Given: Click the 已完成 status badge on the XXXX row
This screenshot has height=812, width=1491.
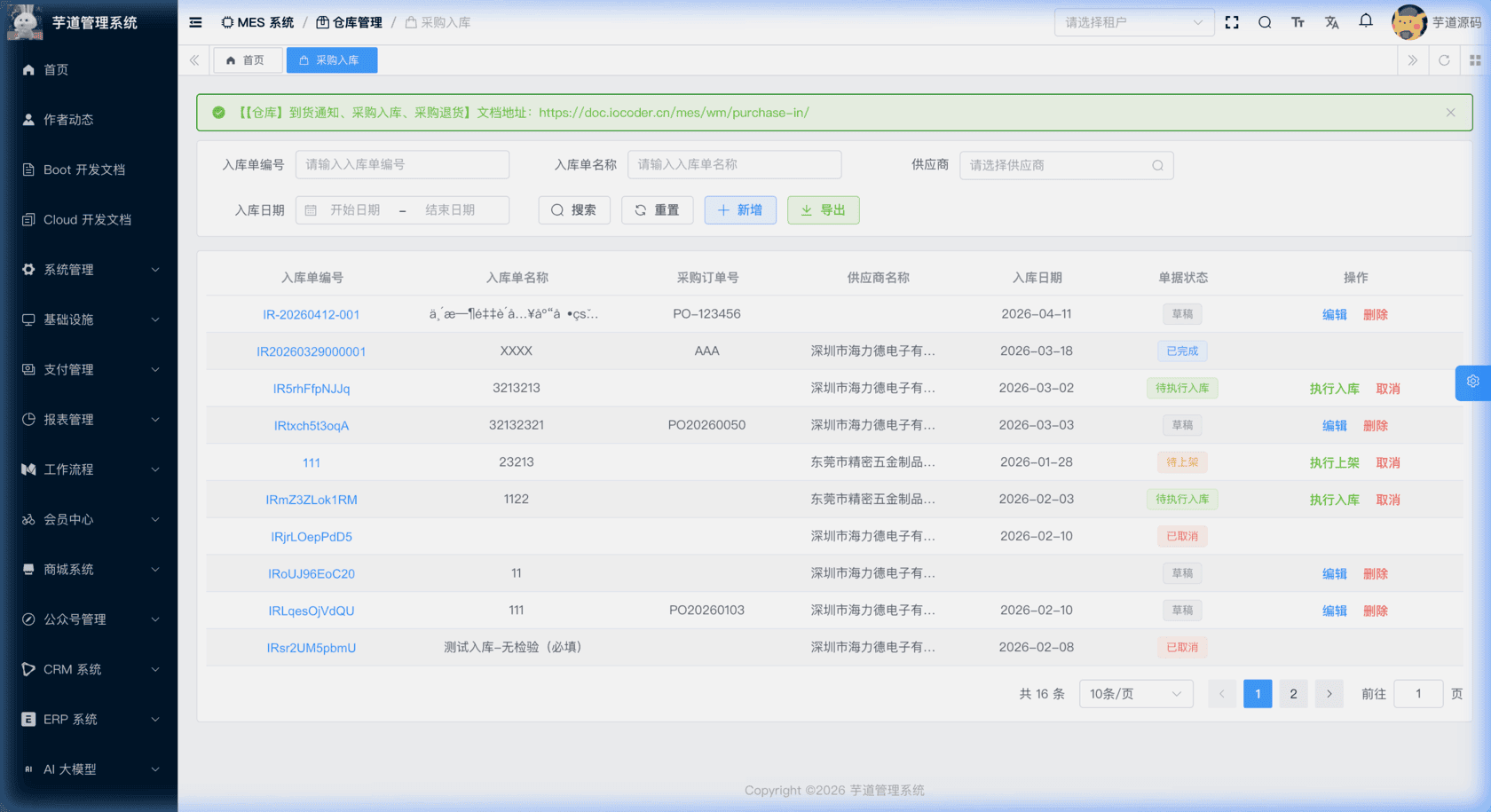Looking at the screenshot, I should click(x=1182, y=351).
